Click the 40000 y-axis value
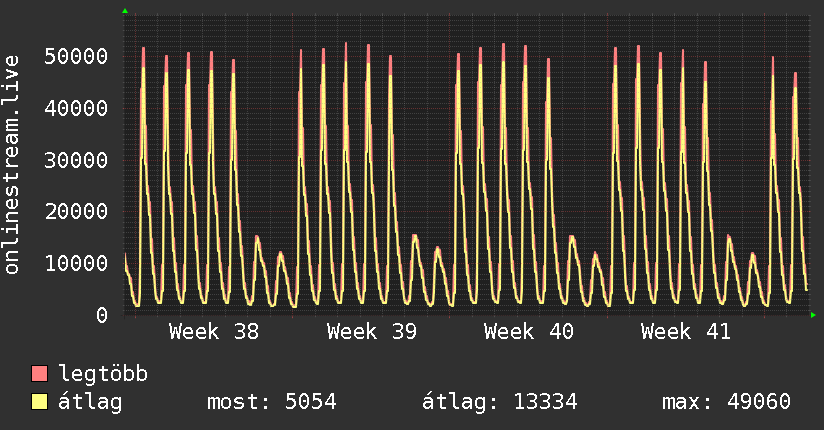Screen dimensions: 824x430 tap(76, 108)
